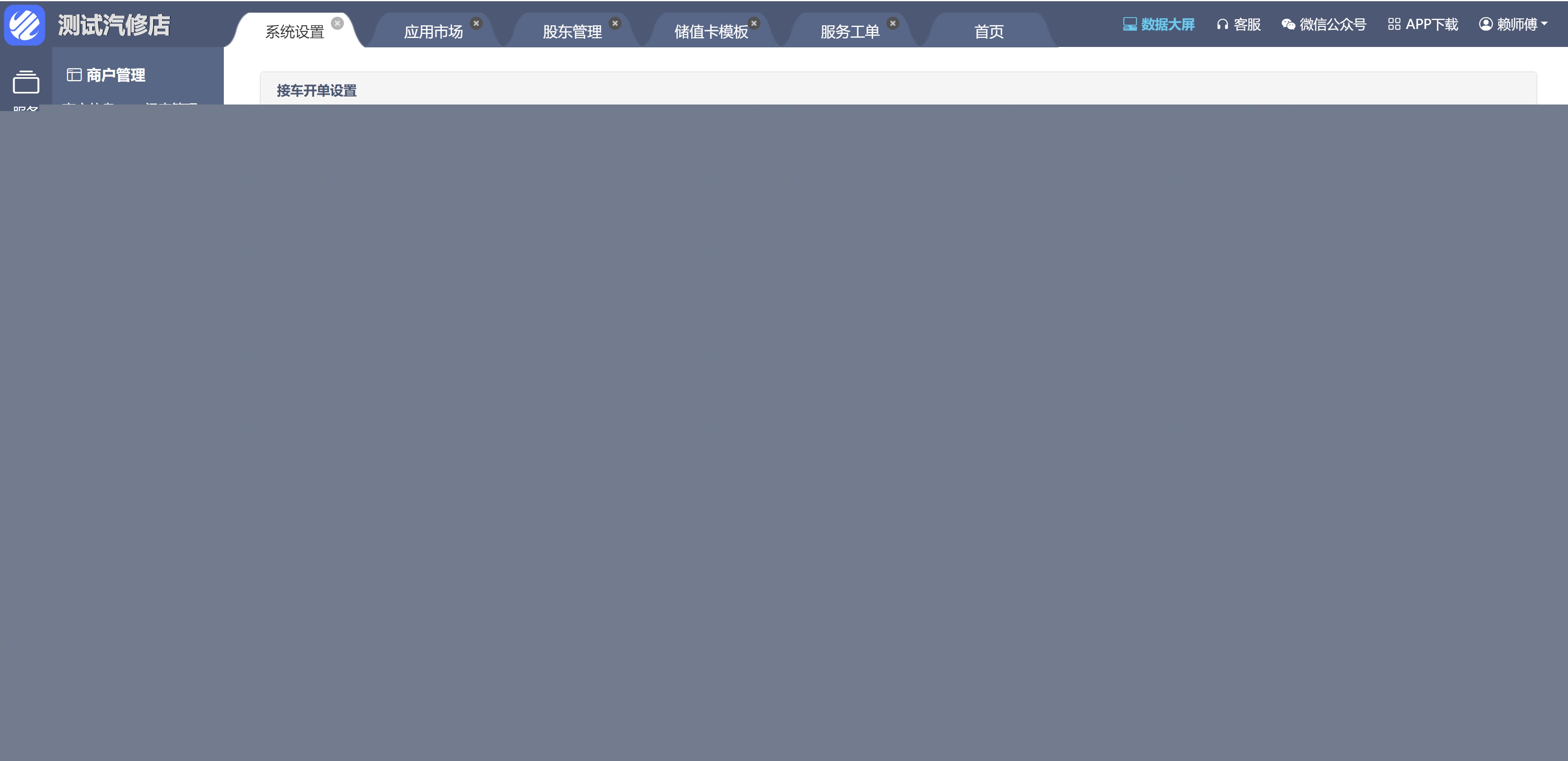Click the blue striped app logo
Screen dimensions: 1568x761
pyautogui.click(x=25, y=25)
